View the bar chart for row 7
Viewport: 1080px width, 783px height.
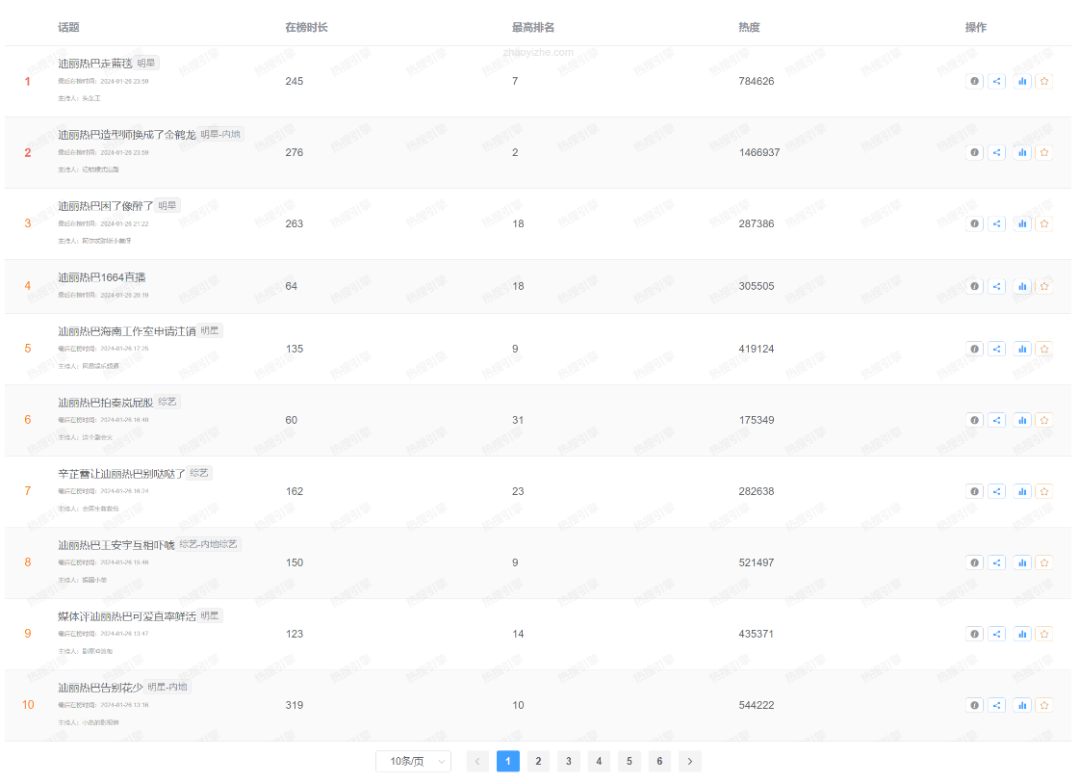1021,491
